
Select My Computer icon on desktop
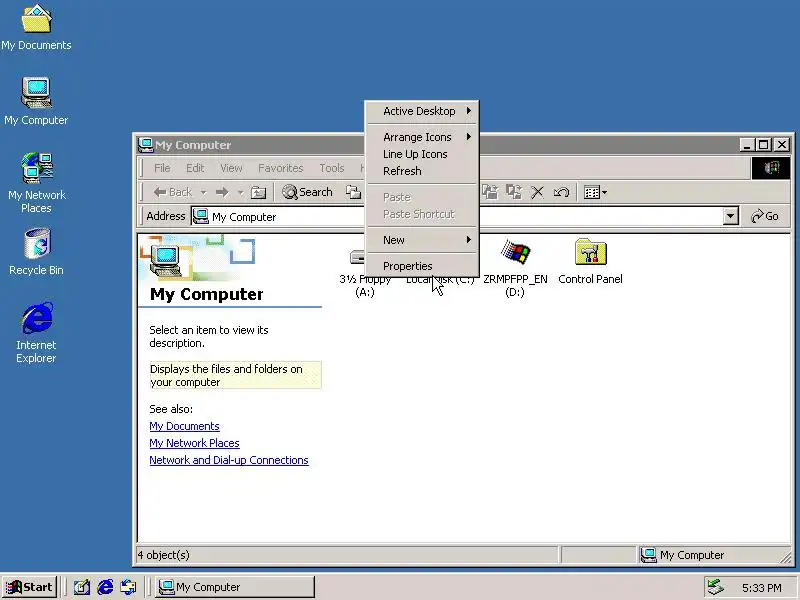click(36, 101)
